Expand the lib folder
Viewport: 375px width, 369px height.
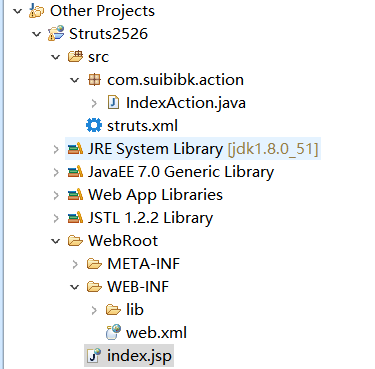[94, 310]
